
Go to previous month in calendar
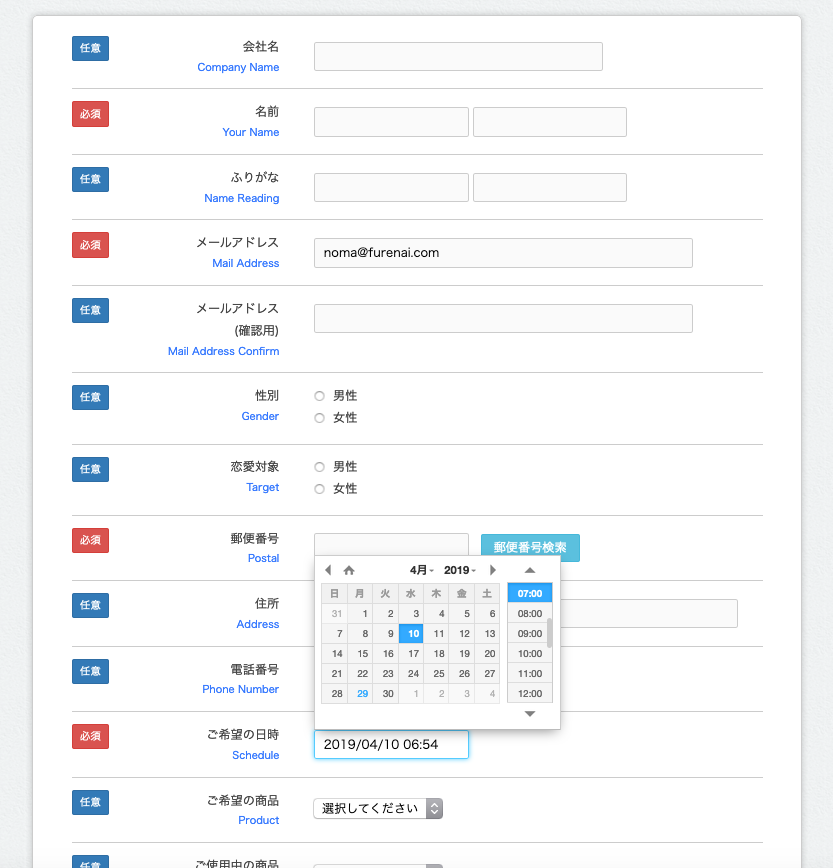[x=328, y=570]
